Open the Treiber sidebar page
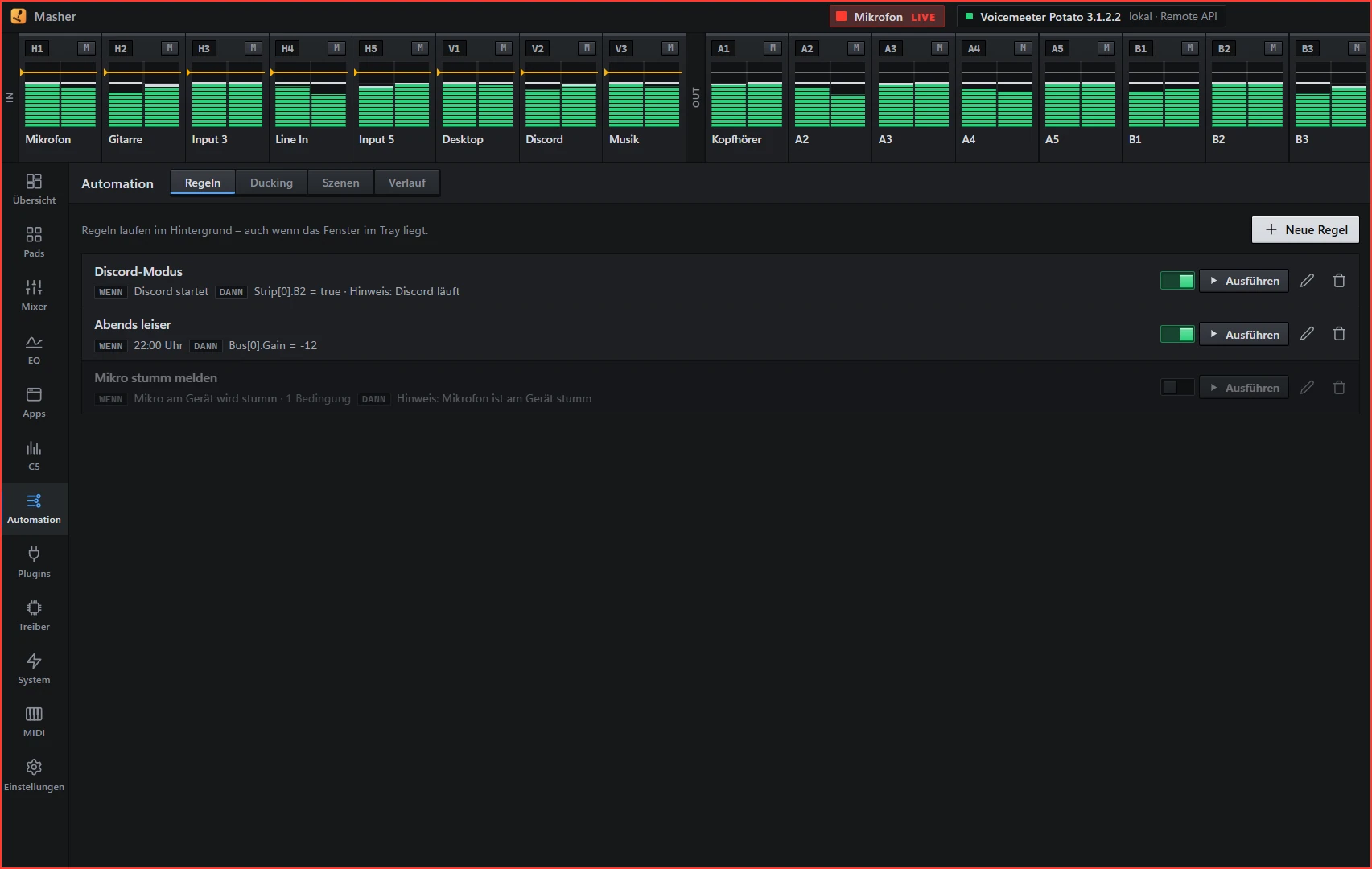 pyautogui.click(x=34, y=616)
